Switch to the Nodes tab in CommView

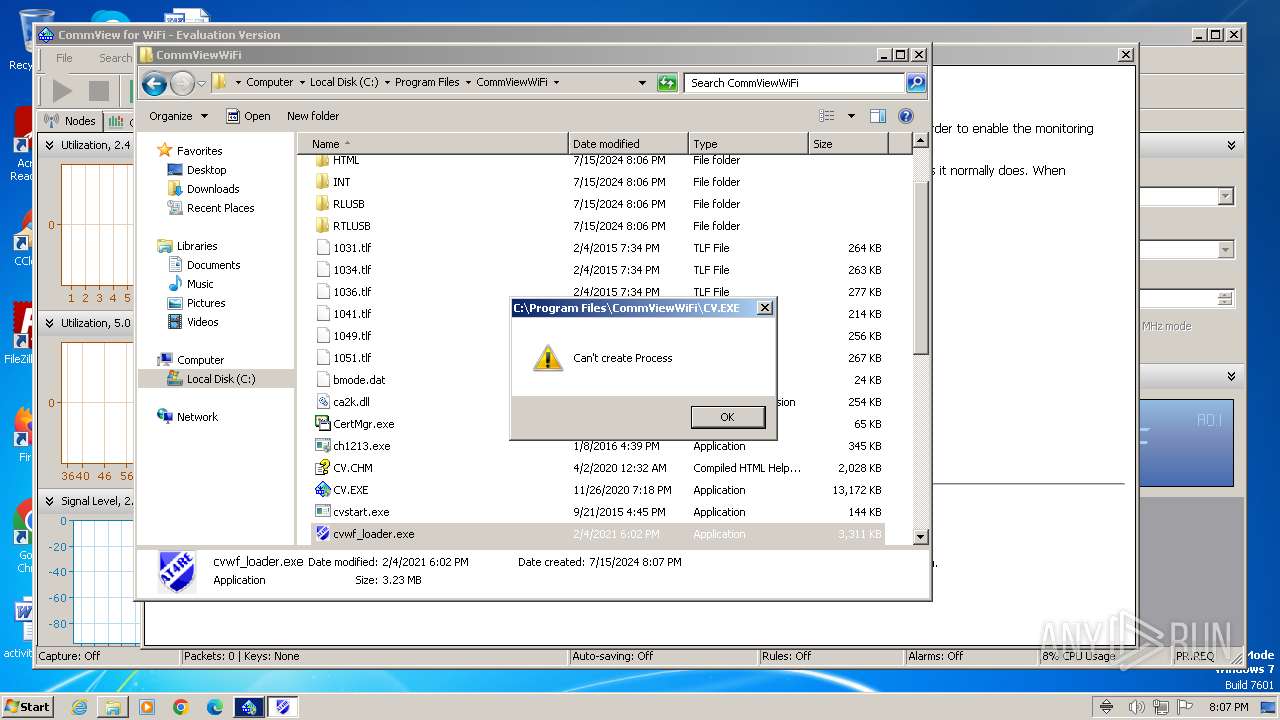[x=70, y=121]
